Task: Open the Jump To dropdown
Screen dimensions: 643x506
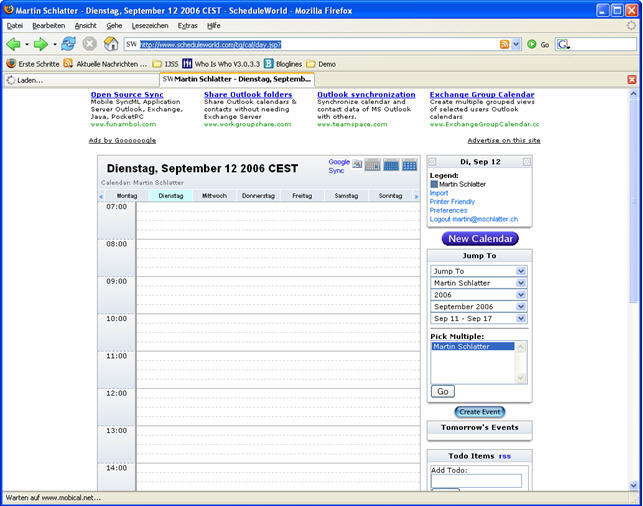Action: point(479,271)
